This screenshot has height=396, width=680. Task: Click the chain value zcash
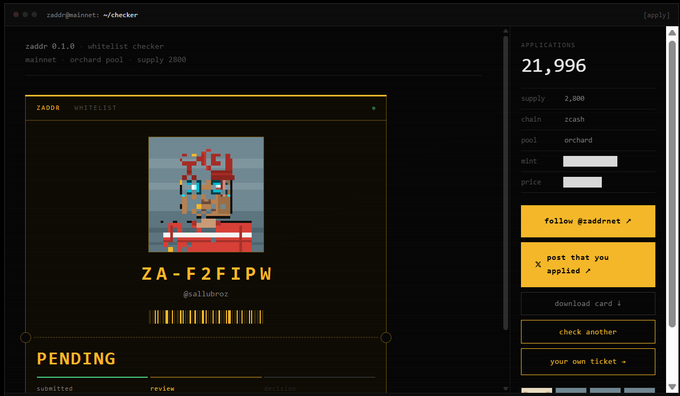(574, 119)
